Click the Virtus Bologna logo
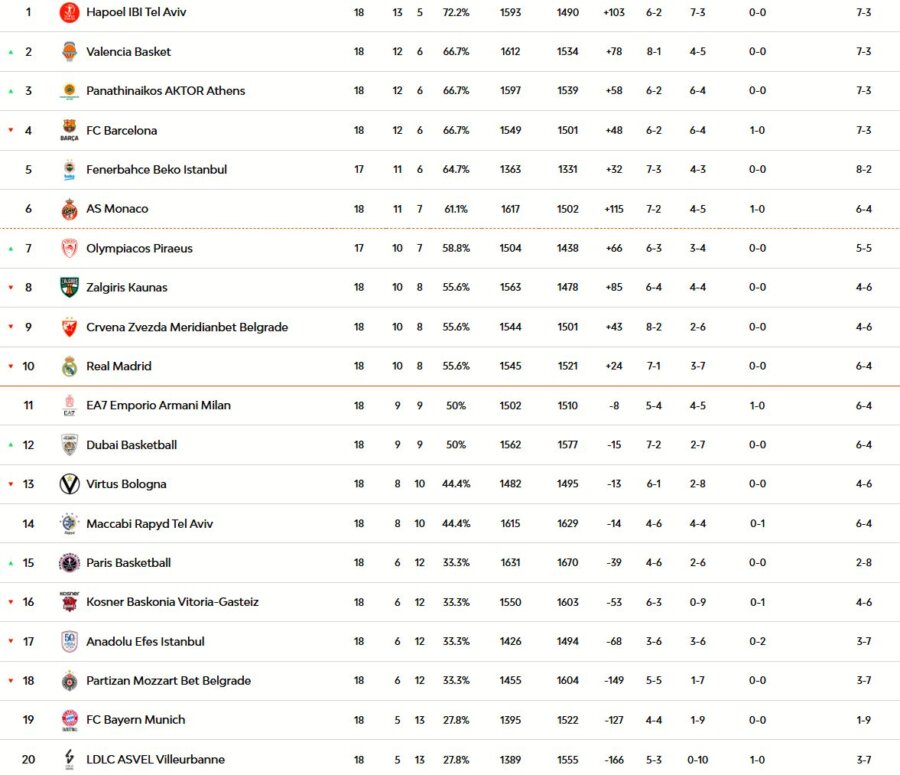900x775 pixels. 68,483
